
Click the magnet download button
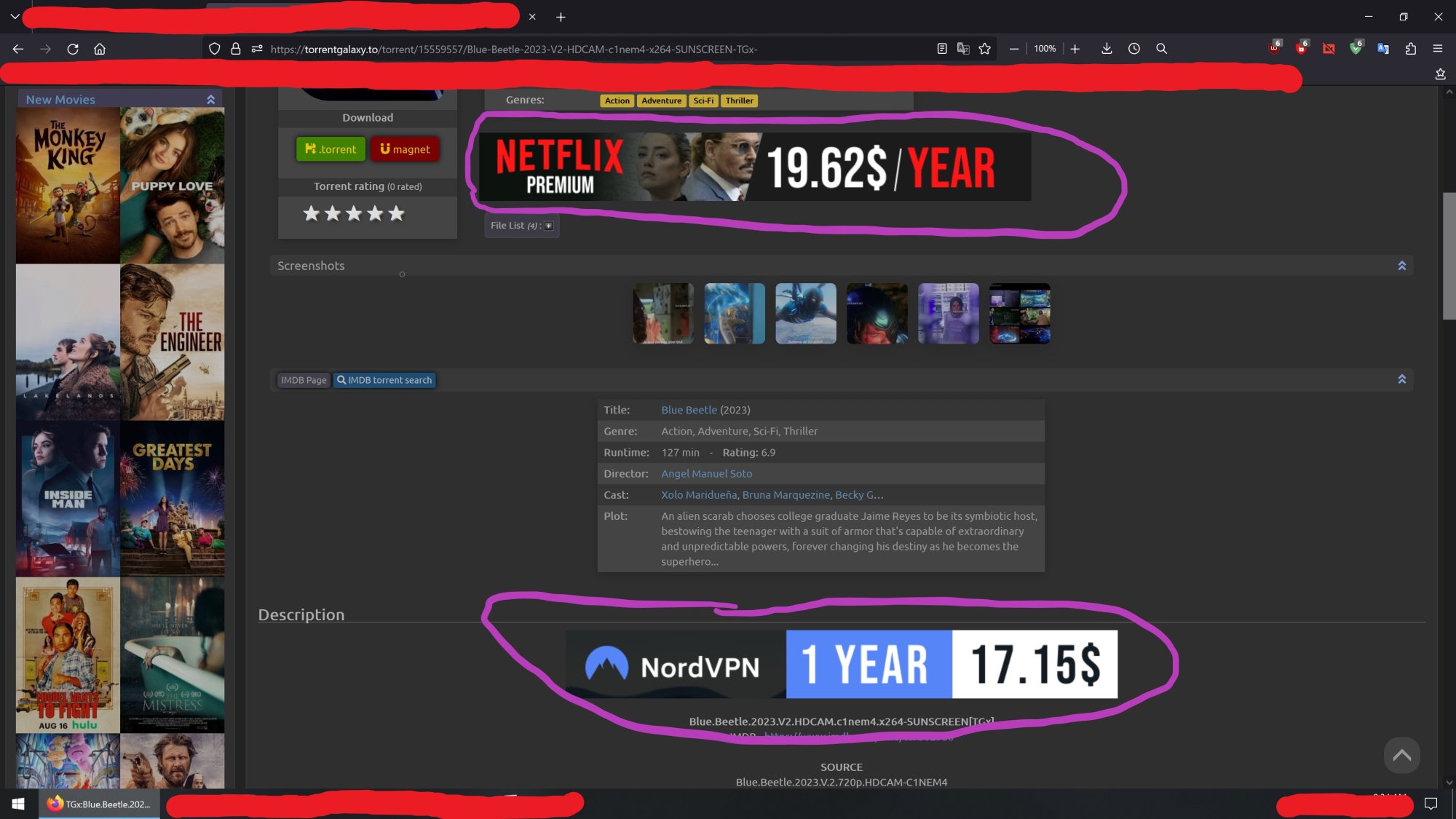405,149
